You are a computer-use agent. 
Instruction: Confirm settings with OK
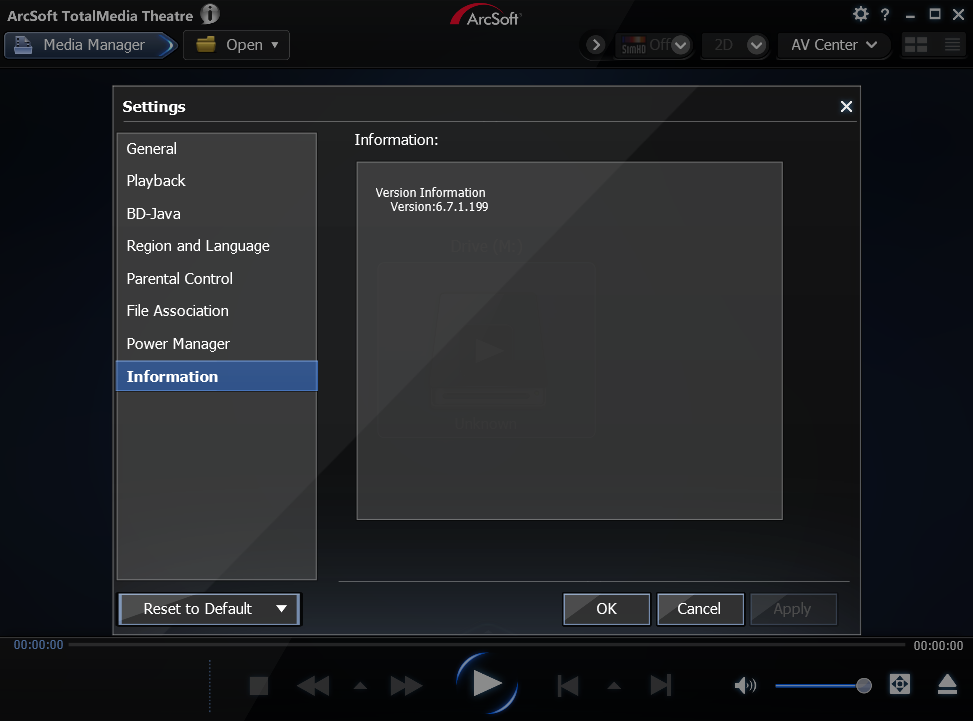(x=606, y=609)
